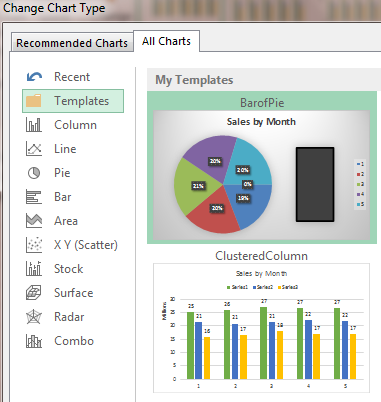Screen dimensions: 381x402
Task: Choose the Combo category label
Action: (x=74, y=341)
